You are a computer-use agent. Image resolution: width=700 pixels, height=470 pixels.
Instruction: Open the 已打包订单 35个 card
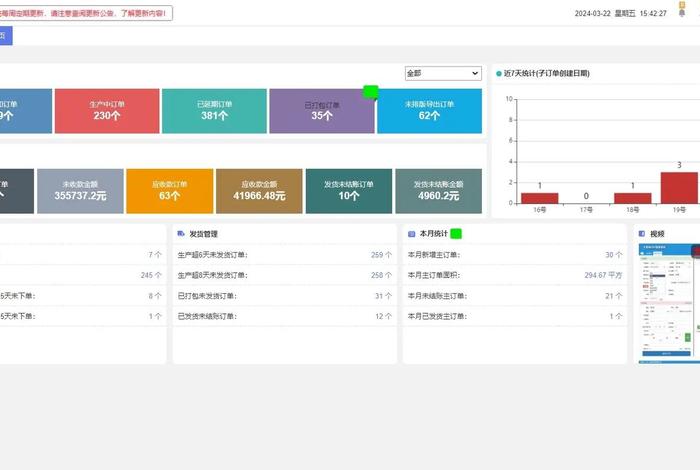pyautogui.click(x=321, y=111)
